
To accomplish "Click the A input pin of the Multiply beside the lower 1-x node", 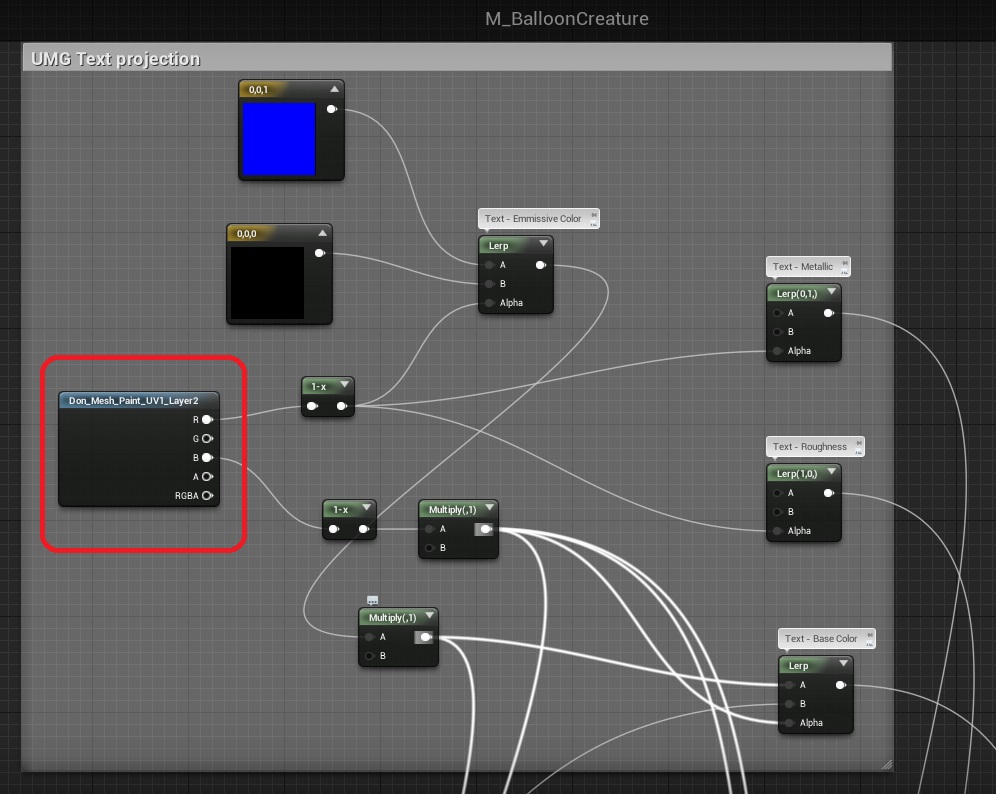I will (x=430, y=529).
